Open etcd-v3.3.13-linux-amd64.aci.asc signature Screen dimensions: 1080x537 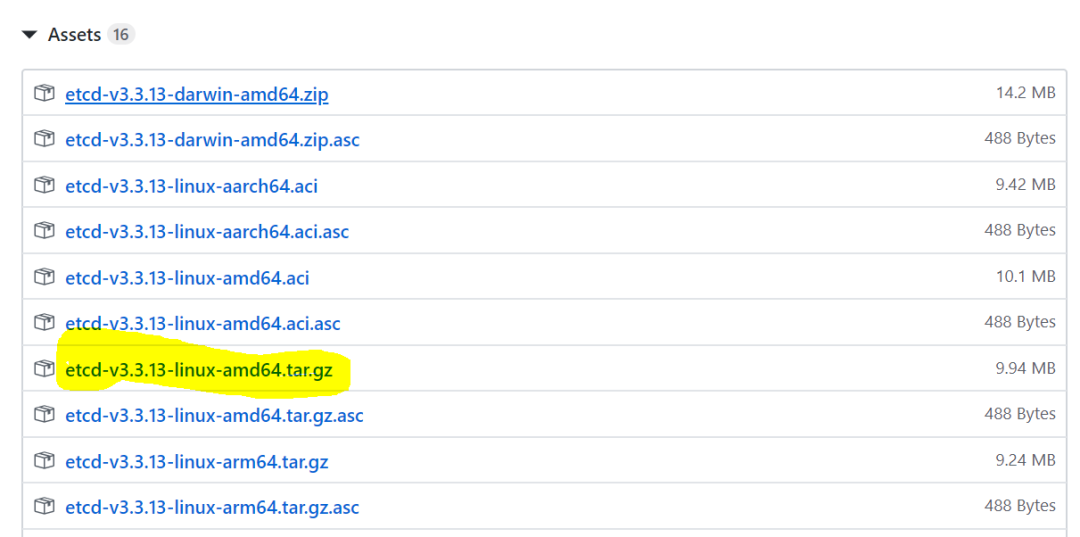(202, 323)
